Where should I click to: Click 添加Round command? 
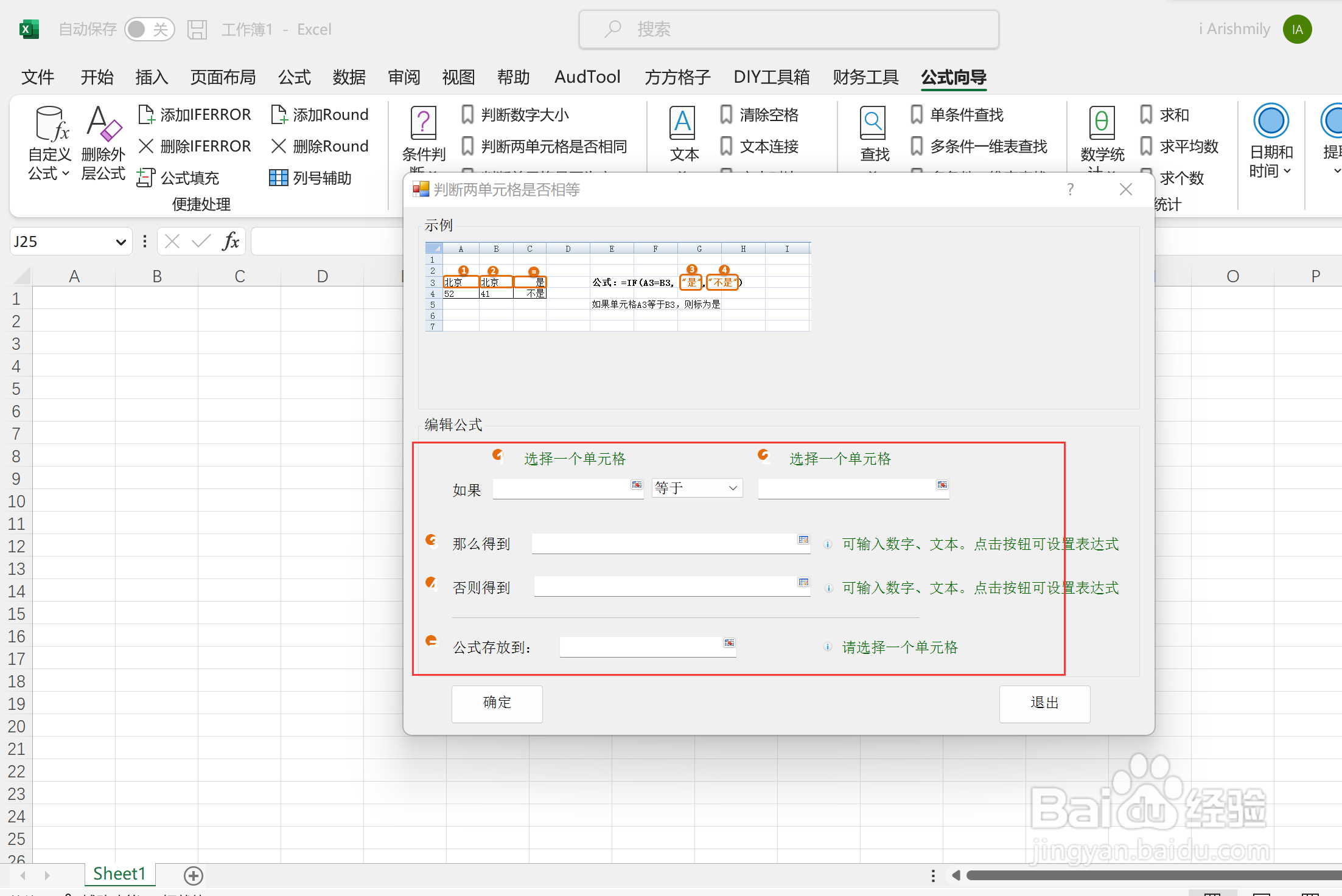(x=320, y=114)
